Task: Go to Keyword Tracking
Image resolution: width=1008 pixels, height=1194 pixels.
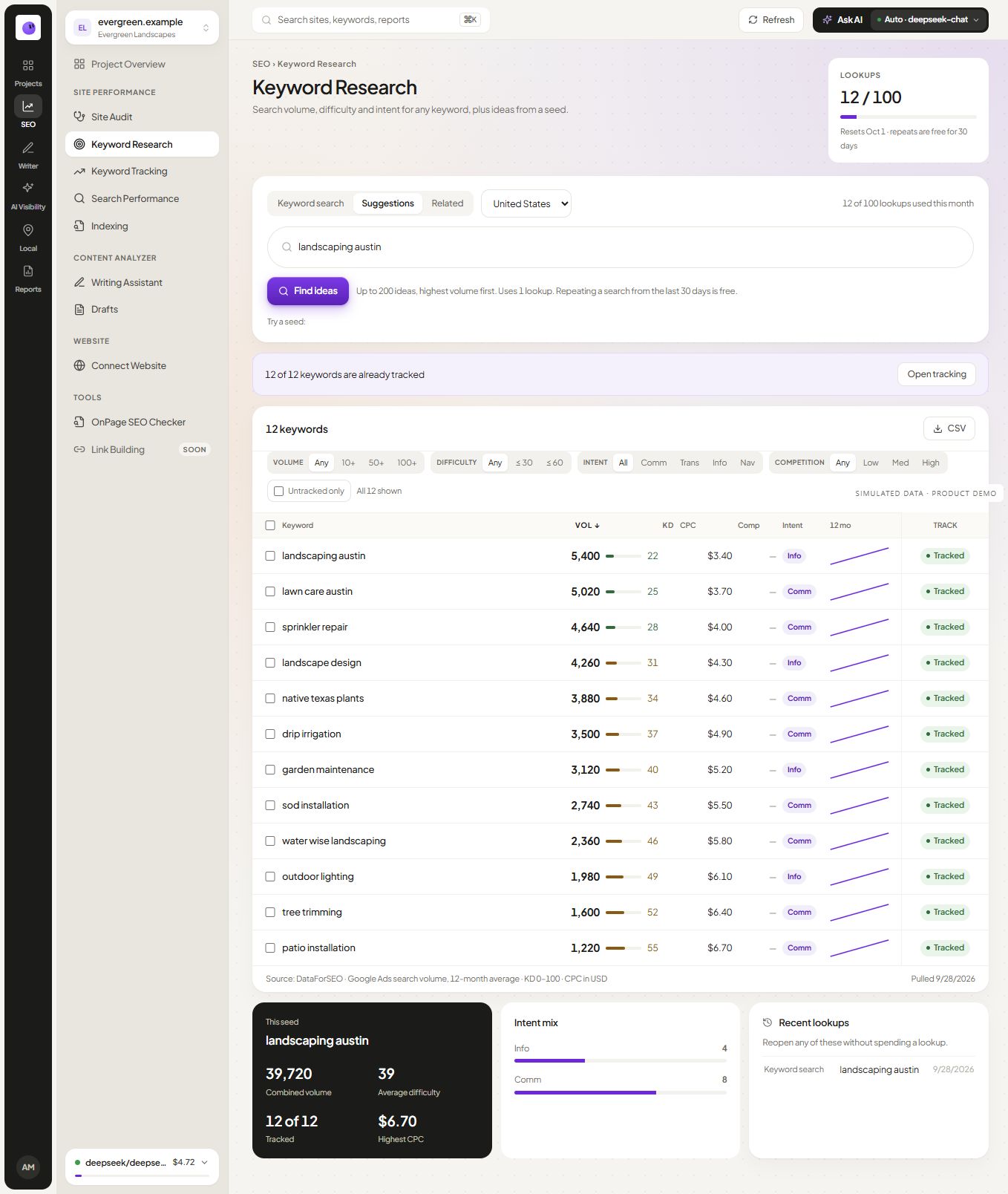Action: pos(142,172)
